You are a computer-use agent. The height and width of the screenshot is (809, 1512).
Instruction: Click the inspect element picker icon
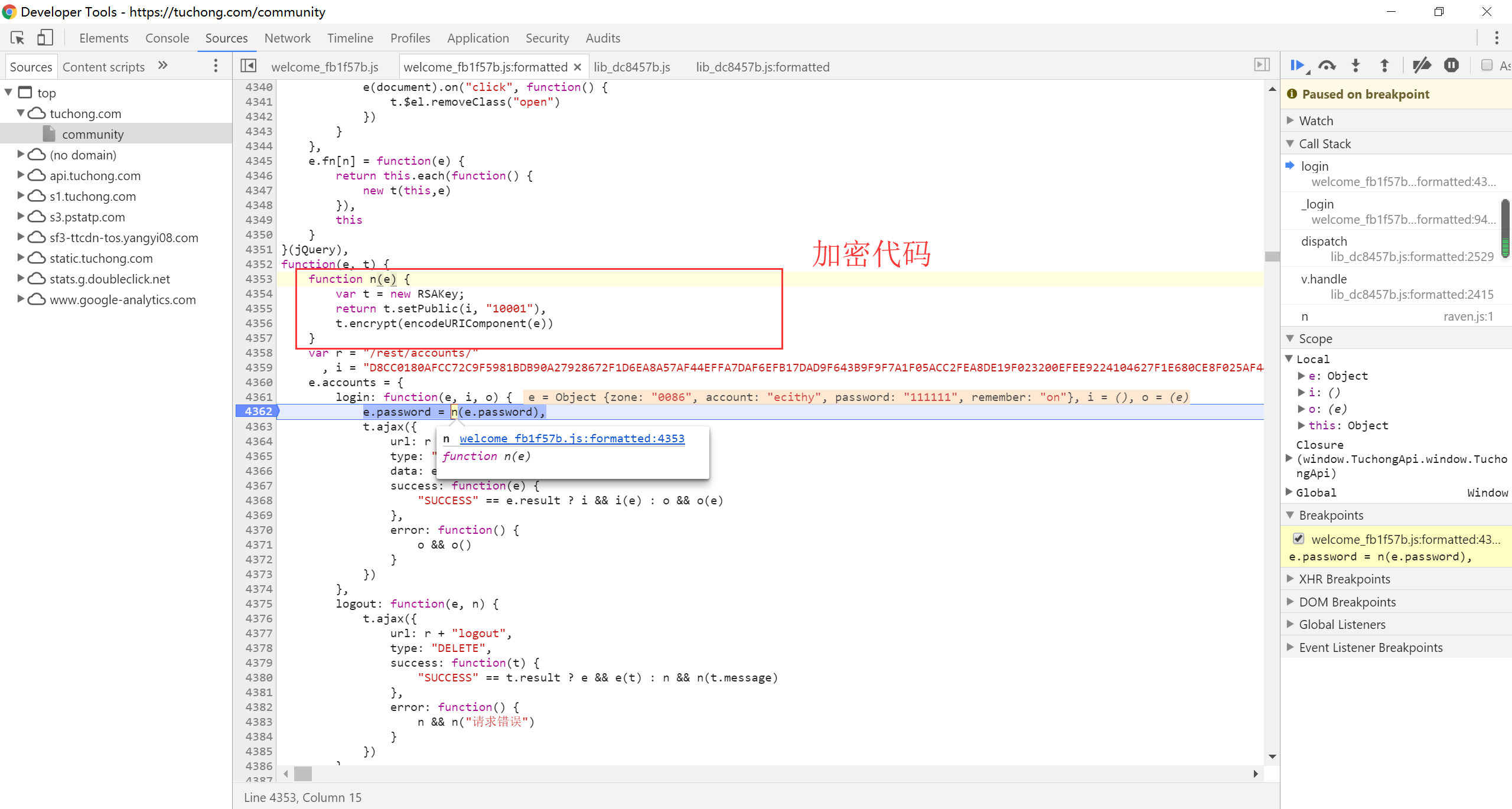click(x=17, y=38)
